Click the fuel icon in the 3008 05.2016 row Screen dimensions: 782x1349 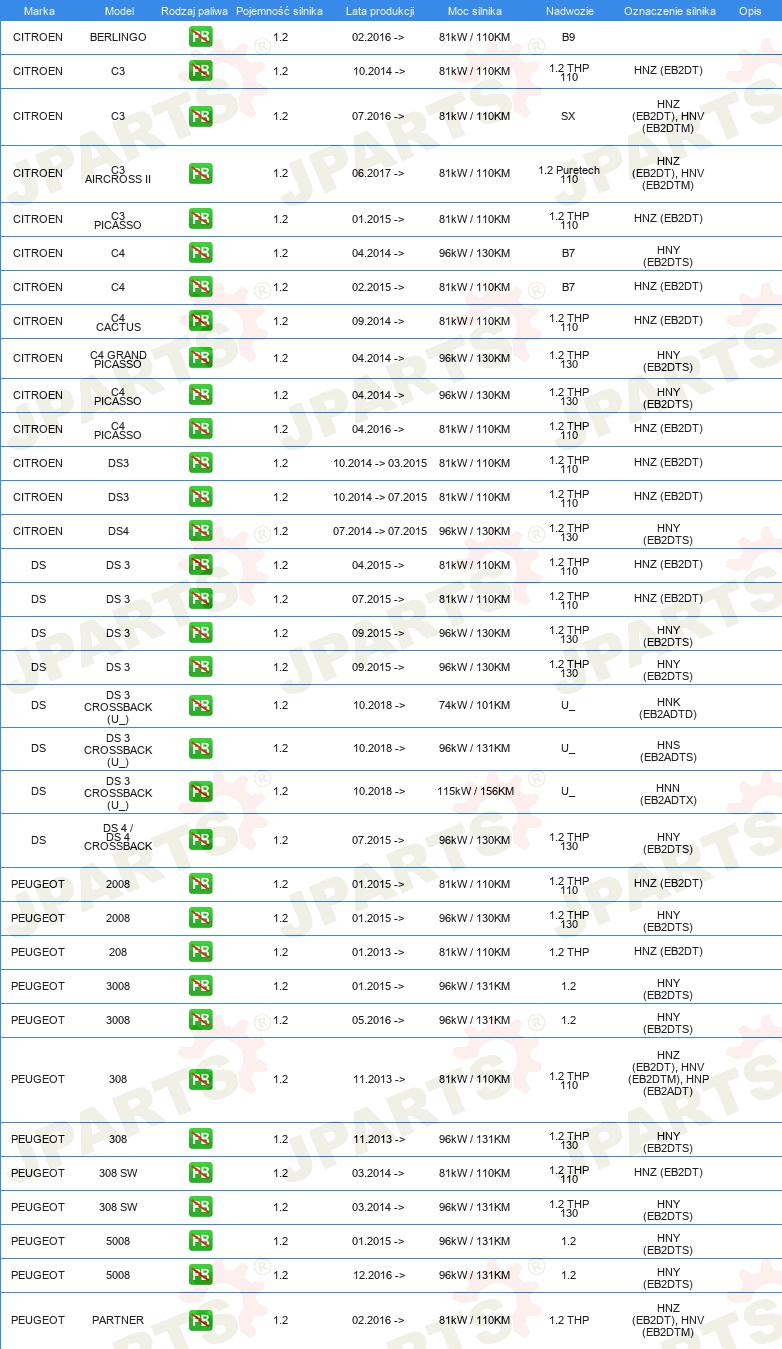click(200, 1021)
